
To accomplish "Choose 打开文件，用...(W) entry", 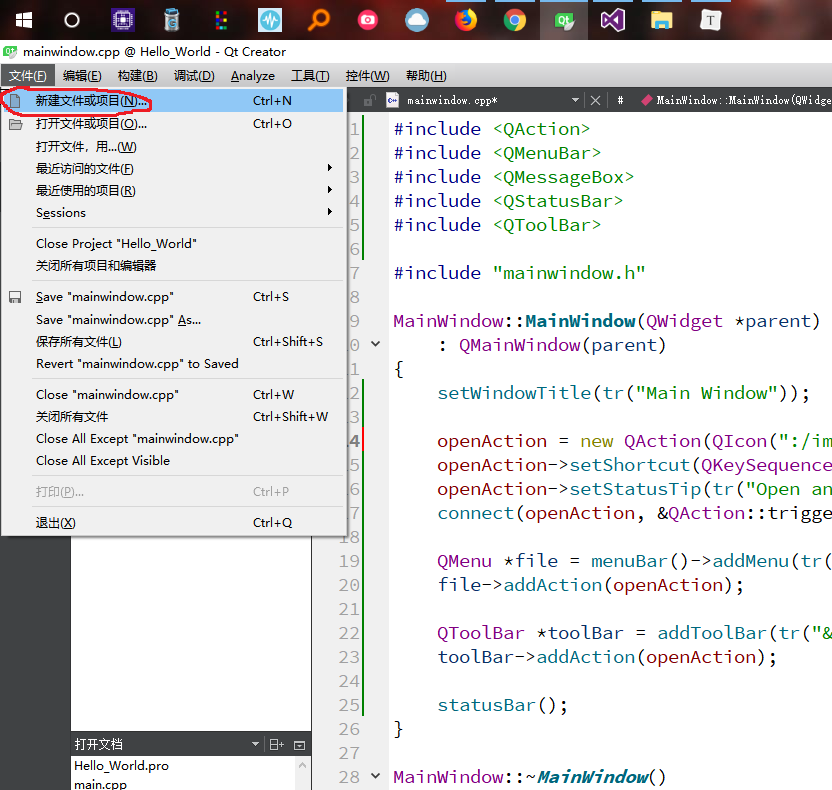I will click(x=173, y=146).
